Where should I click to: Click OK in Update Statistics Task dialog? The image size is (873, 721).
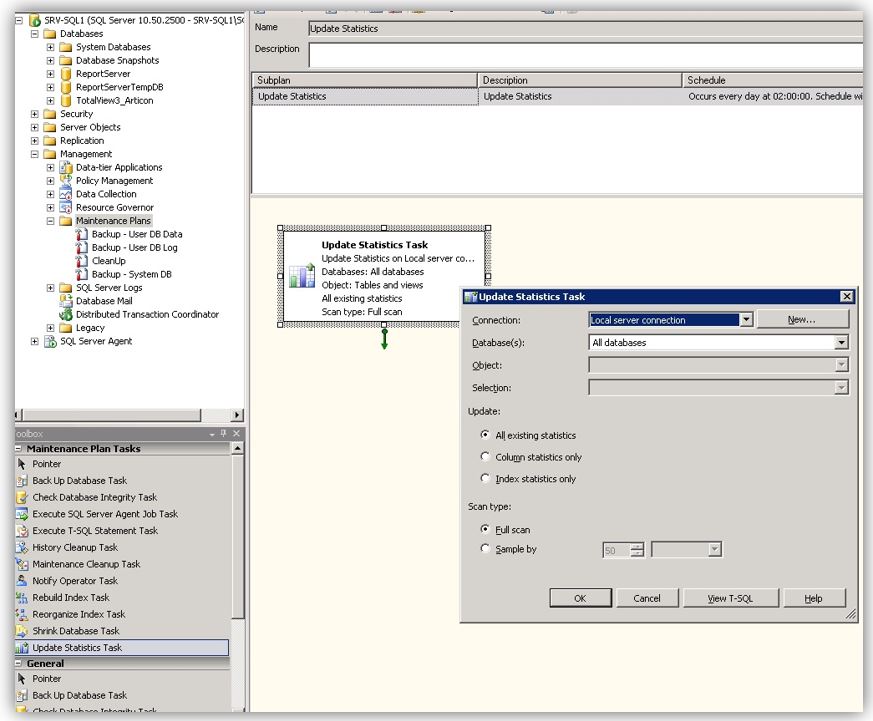[x=580, y=599]
